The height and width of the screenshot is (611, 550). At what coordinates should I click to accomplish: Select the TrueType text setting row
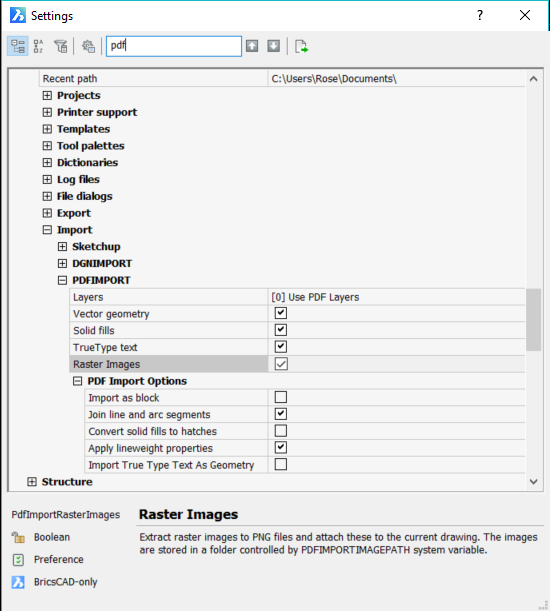pos(297,347)
